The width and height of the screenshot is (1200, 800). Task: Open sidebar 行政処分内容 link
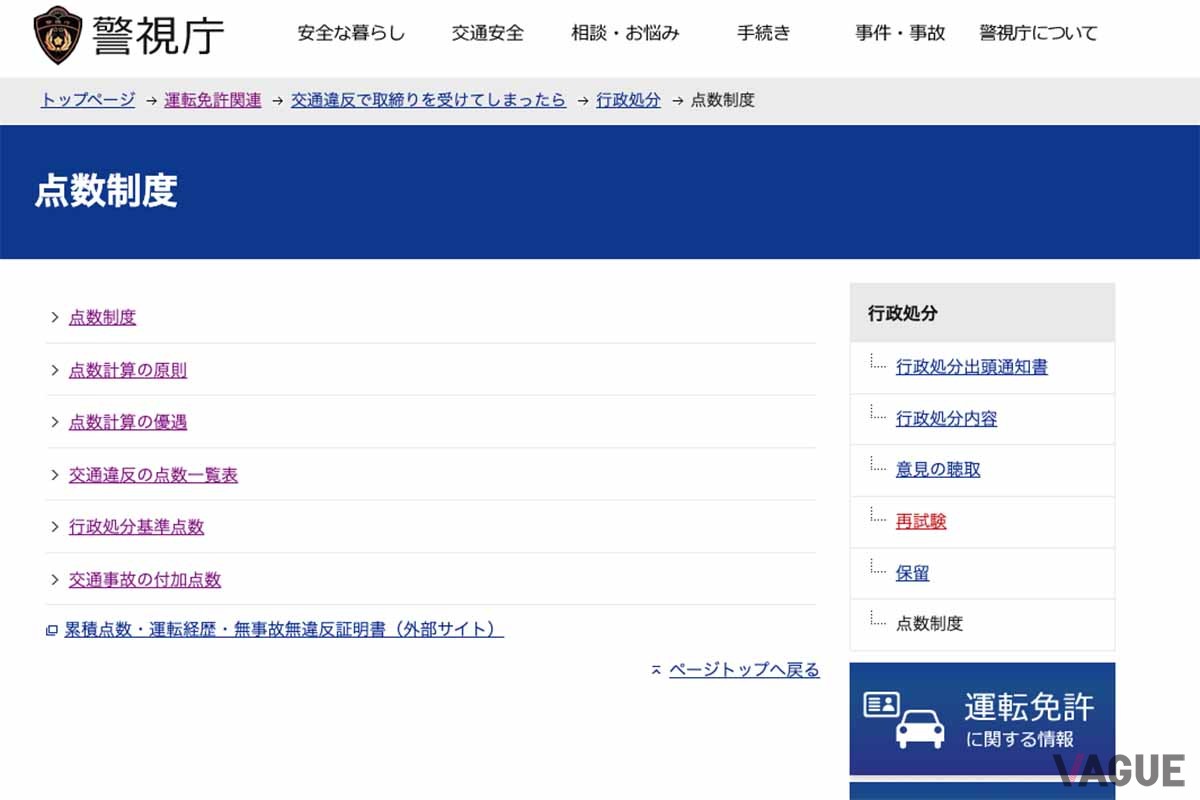947,419
